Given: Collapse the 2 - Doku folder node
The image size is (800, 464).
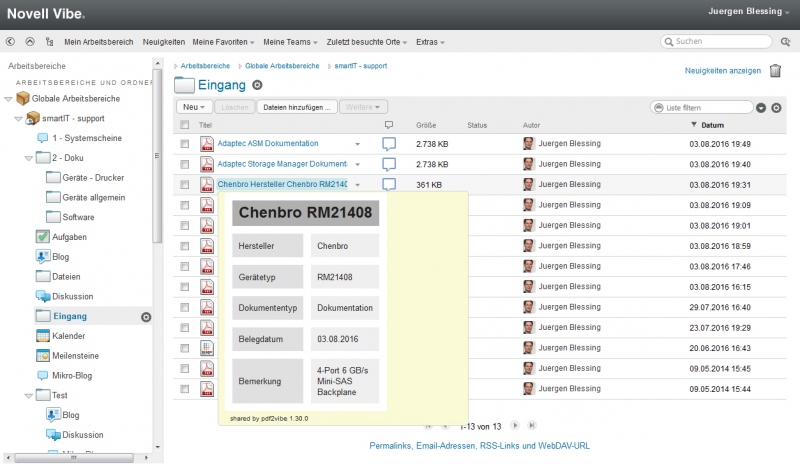Looking at the screenshot, I should pyautogui.click(x=29, y=158).
